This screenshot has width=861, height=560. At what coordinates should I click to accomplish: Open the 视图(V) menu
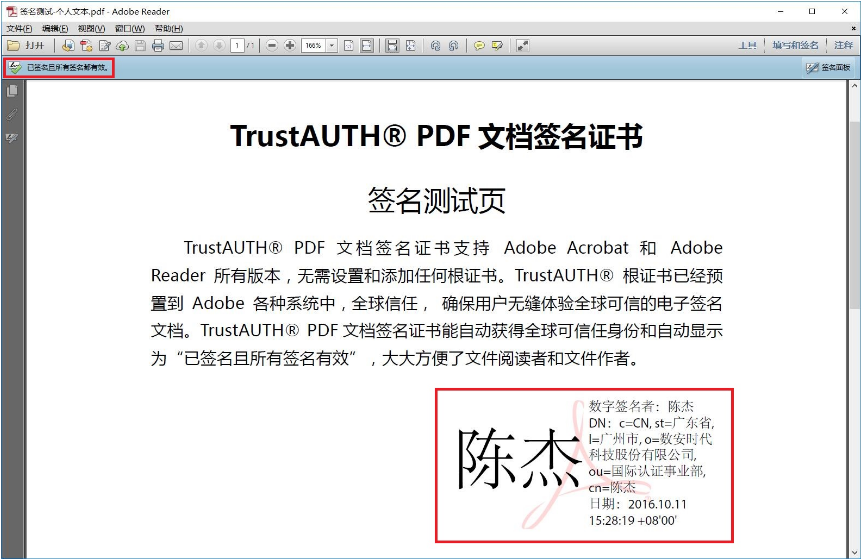91,29
